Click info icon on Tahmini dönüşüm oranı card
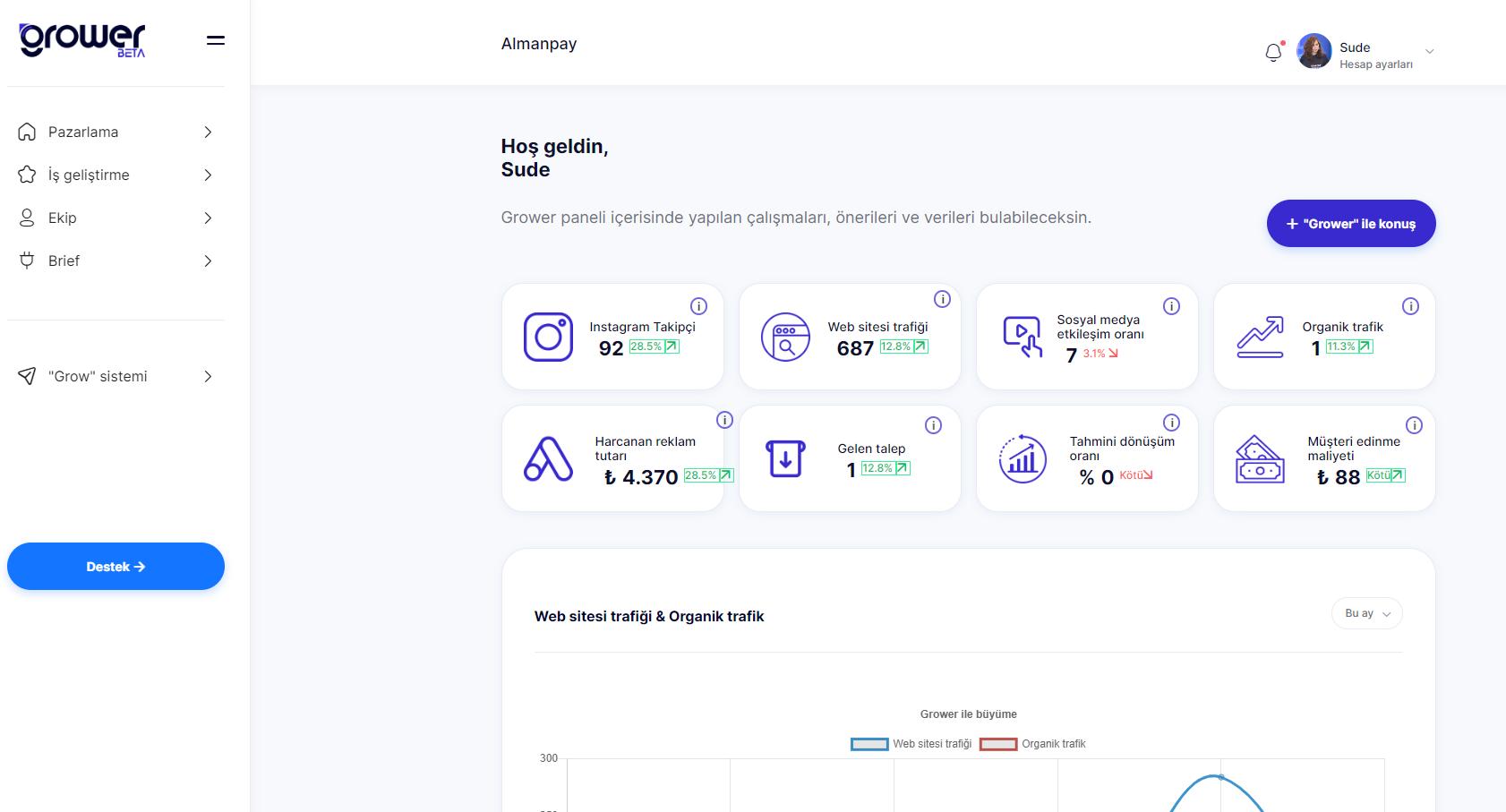This screenshot has width=1506, height=812. pos(1171,423)
